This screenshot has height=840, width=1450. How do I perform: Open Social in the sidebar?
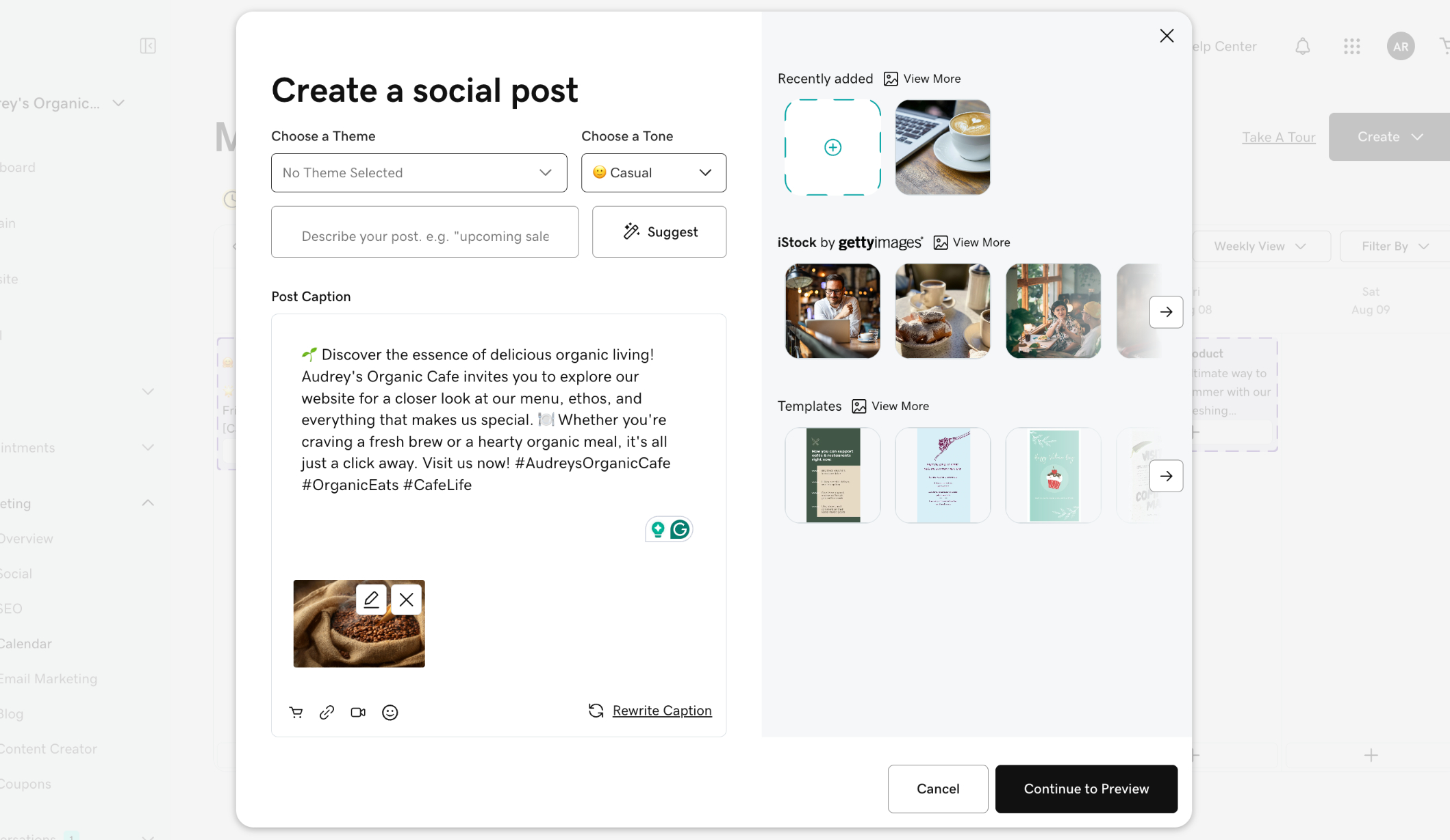pos(16,574)
